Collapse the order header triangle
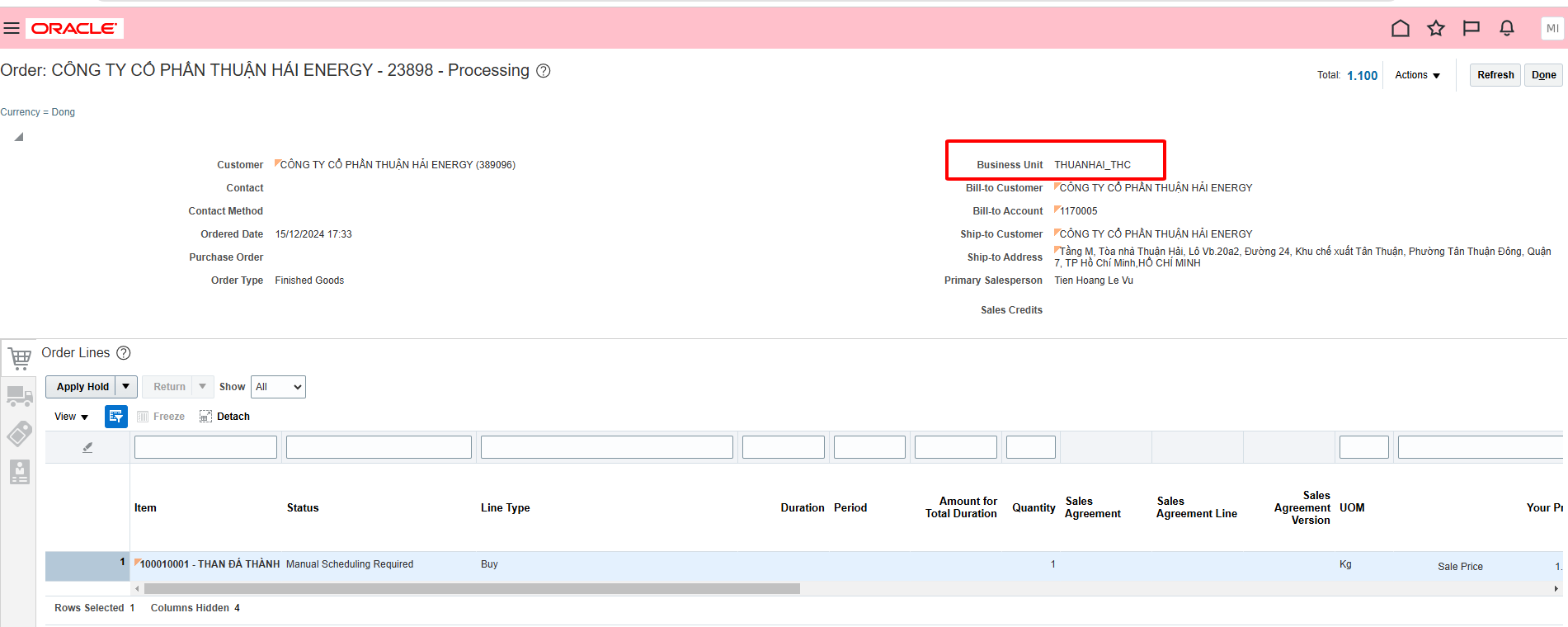The width and height of the screenshot is (1568, 627). tap(18, 137)
